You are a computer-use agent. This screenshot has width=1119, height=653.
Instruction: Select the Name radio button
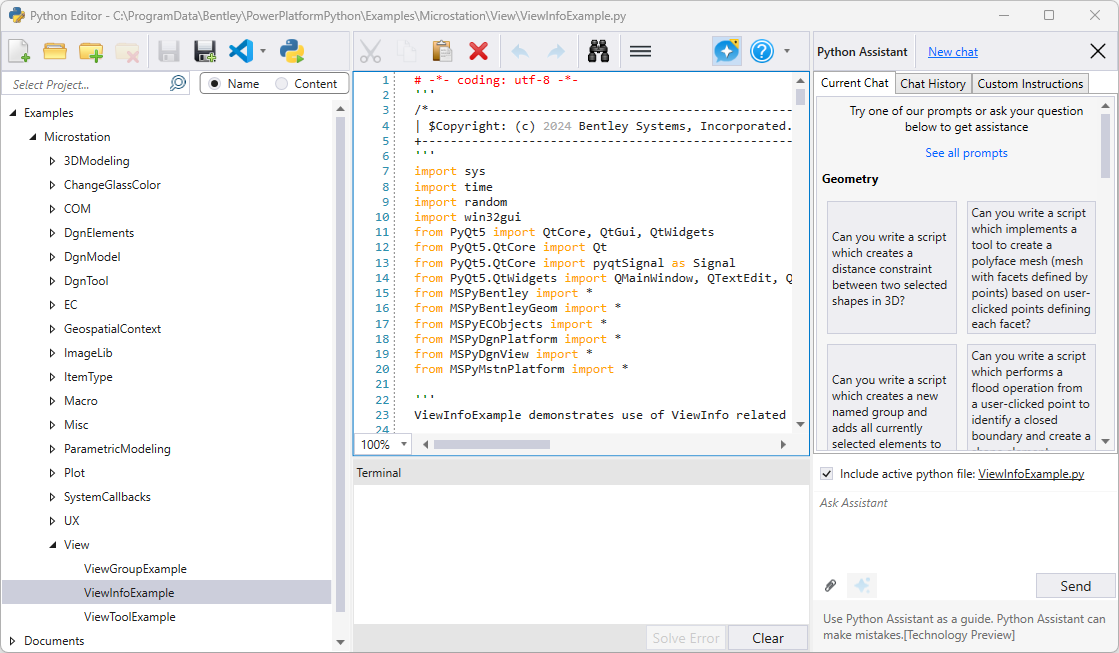[x=215, y=84]
